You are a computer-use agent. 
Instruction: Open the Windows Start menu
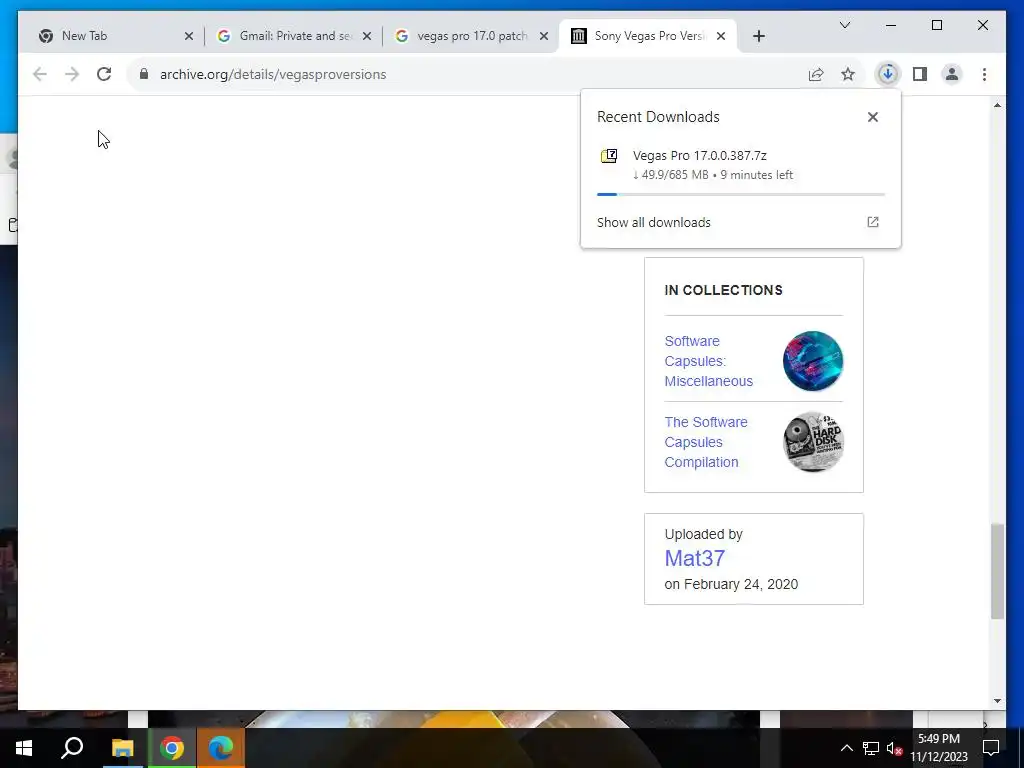tap(24, 748)
